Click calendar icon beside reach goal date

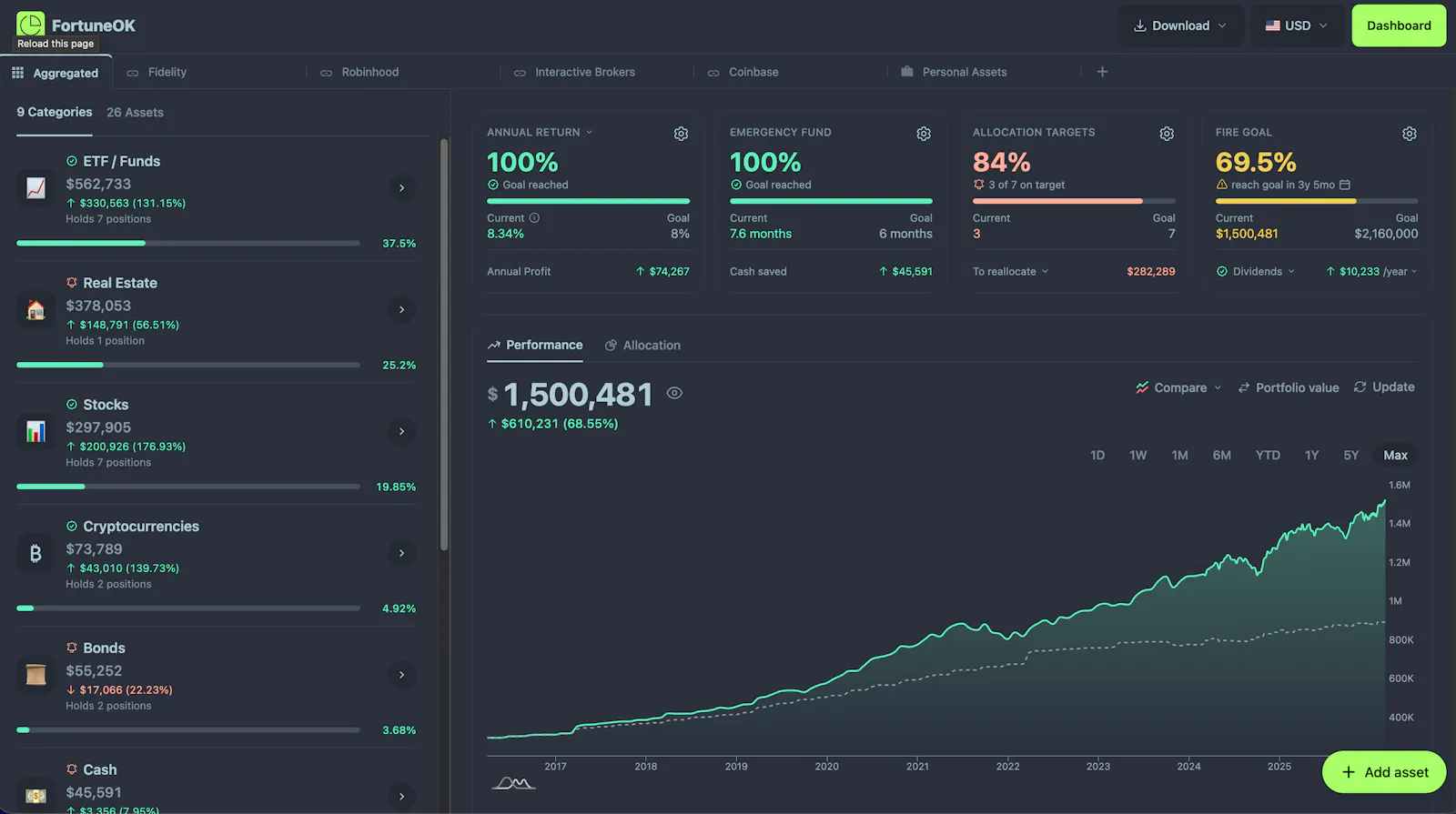[x=1345, y=185]
